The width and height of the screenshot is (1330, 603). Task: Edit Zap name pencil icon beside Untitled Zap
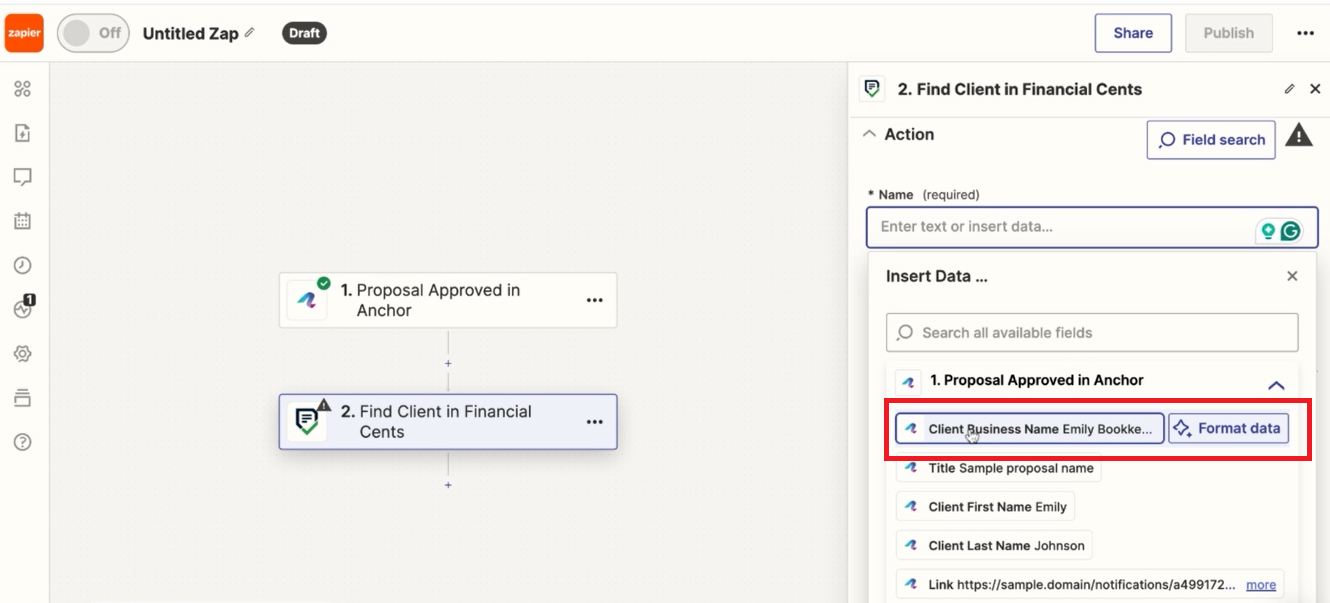click(249, 32)
